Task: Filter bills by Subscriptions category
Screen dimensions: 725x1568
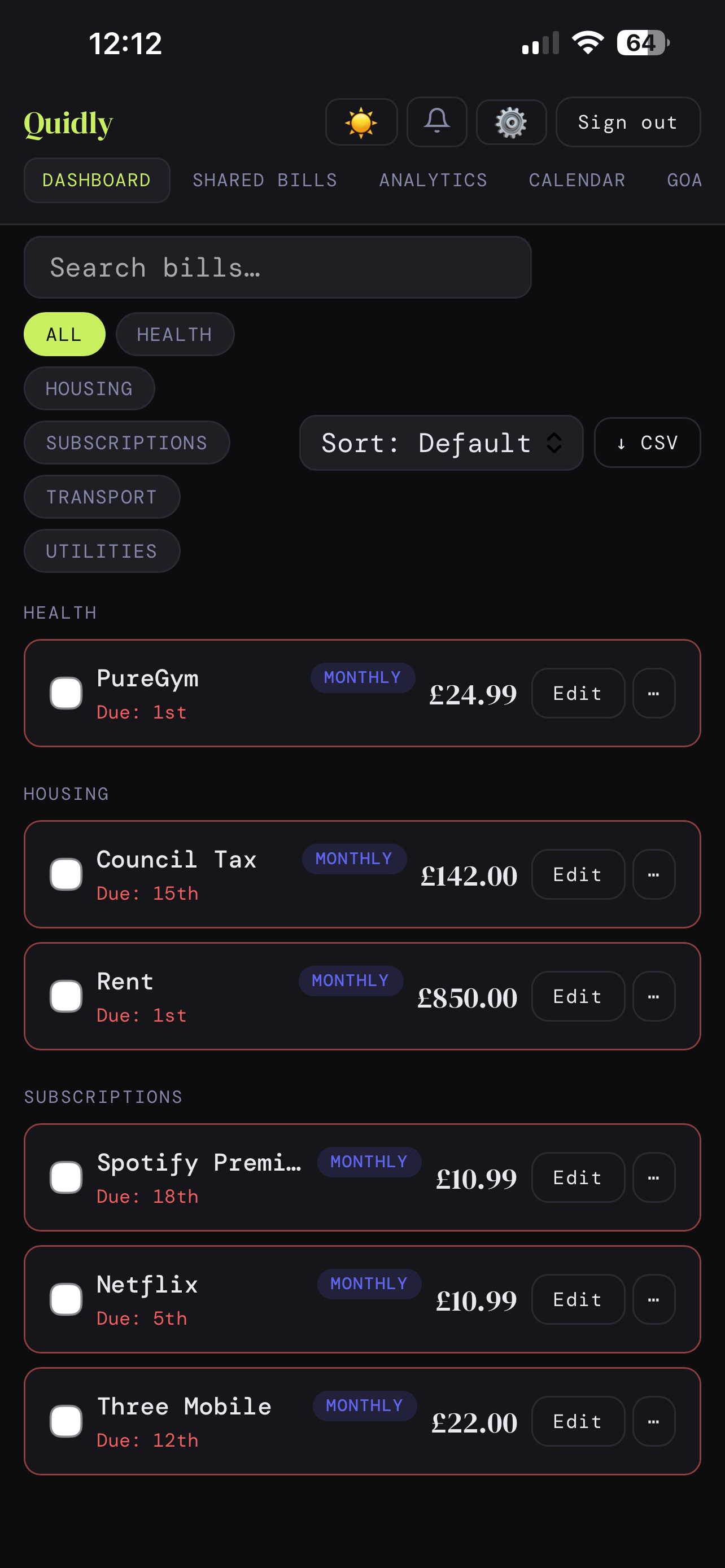Action: (126, 443)
